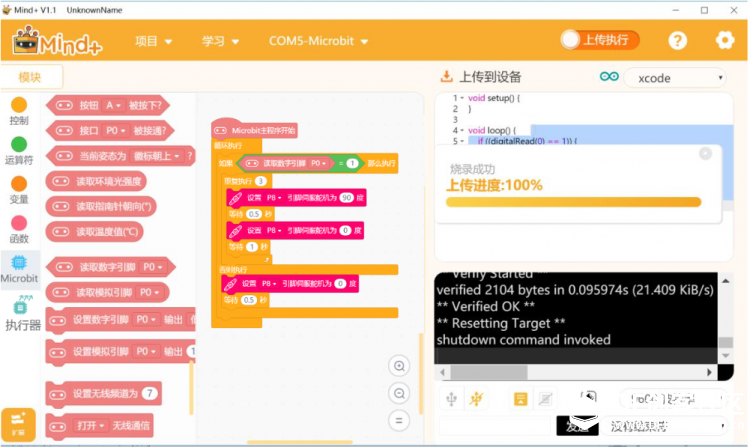This screenshot has width=750, height=447.
Task: Open P0 dropdown in 读取模拟引脚 block
Action: tap(149, 292)
